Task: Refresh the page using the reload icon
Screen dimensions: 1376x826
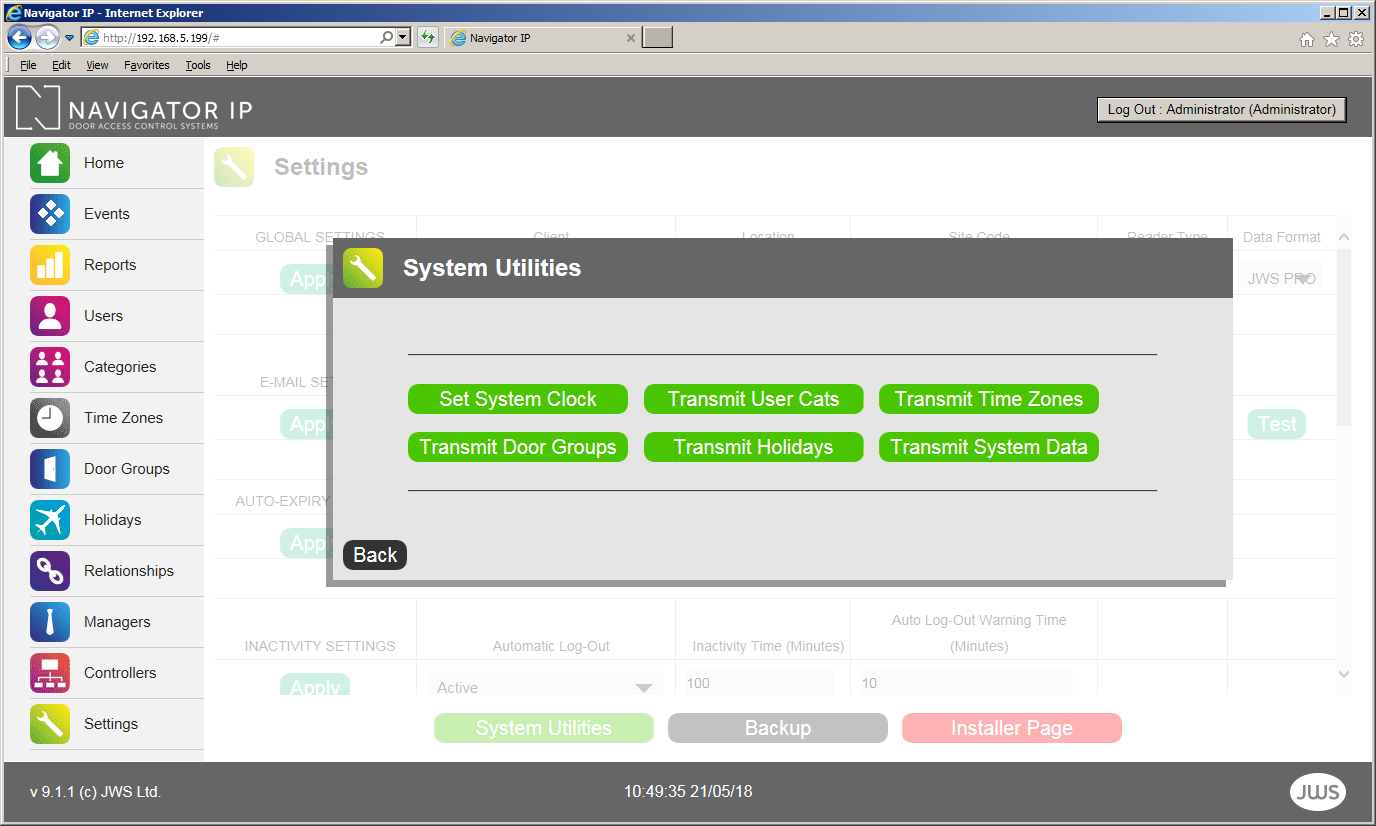Action: [x=428, y=37]
